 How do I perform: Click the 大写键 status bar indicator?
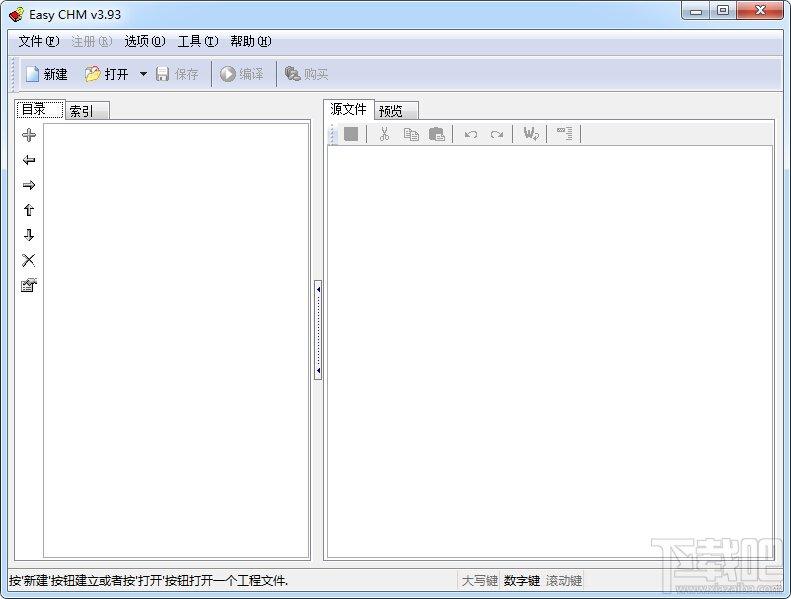(x=479, y=581)
